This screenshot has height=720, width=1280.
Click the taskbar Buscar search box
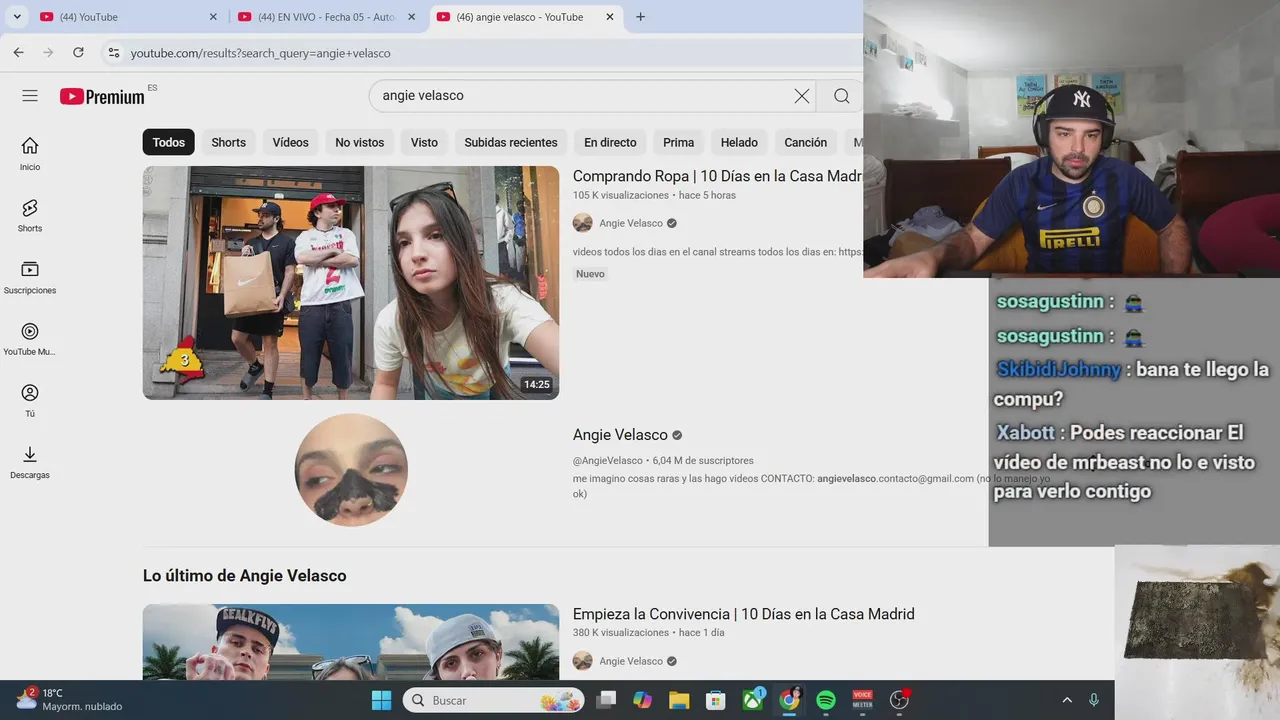(x=493, y=700)
